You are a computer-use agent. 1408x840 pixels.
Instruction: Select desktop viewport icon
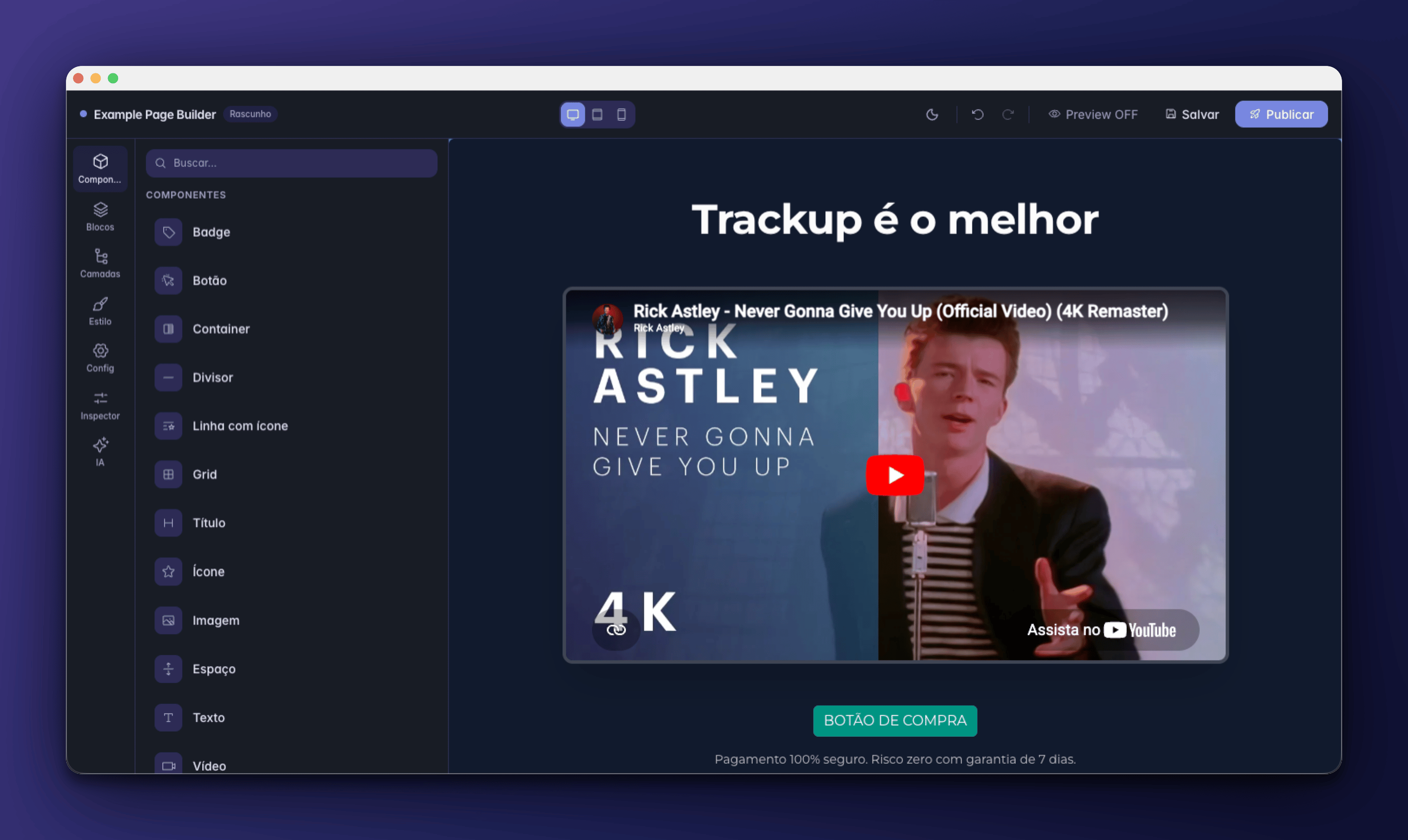[x=573, y=114]
